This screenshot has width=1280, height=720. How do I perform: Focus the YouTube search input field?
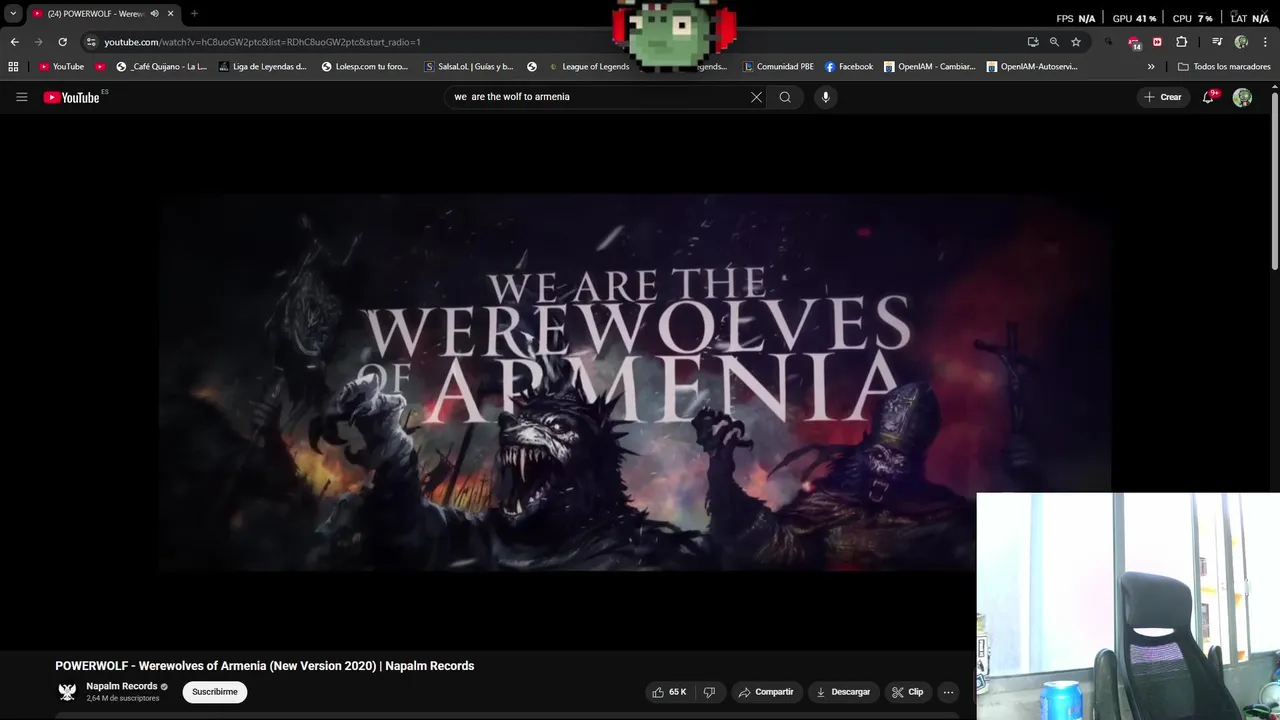pos(598,97)
